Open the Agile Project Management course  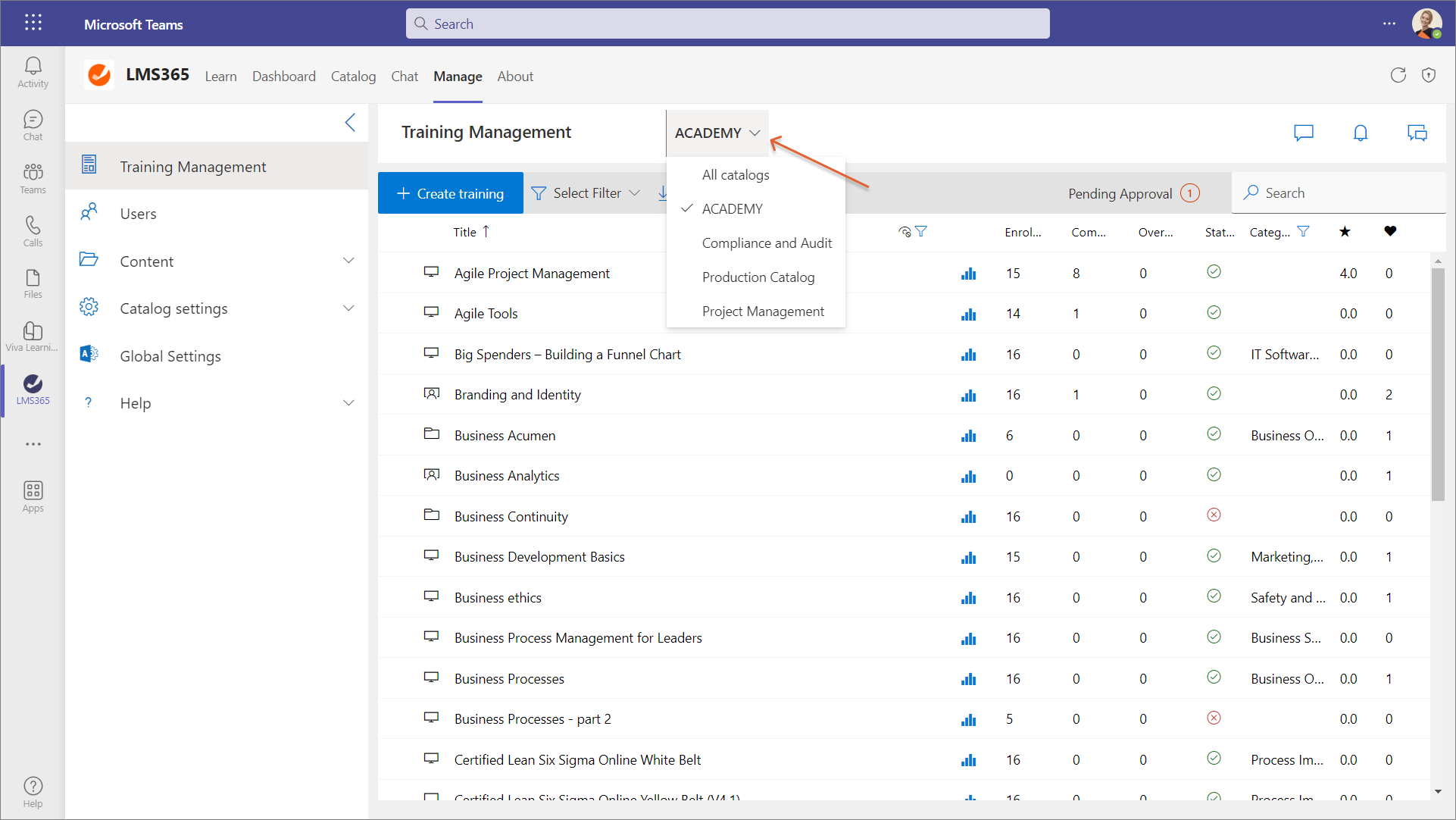point(531,274)
